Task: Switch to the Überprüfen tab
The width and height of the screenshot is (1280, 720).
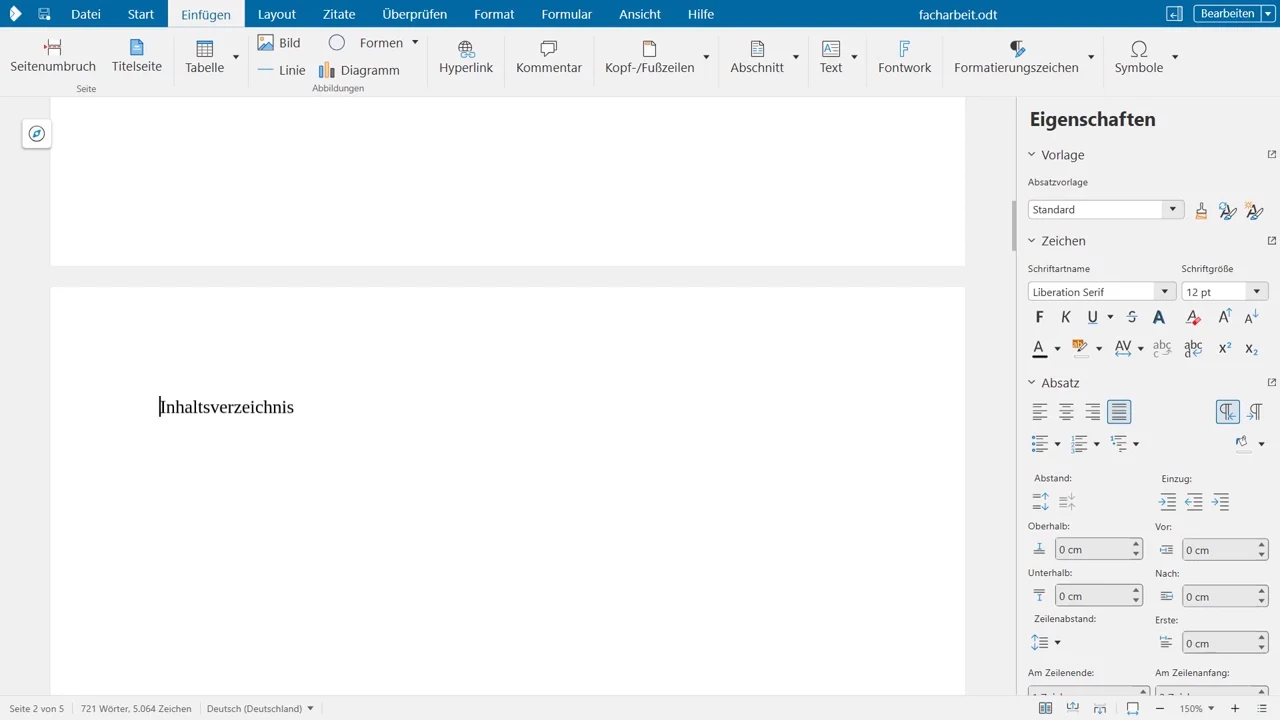Action: (414, 14)
